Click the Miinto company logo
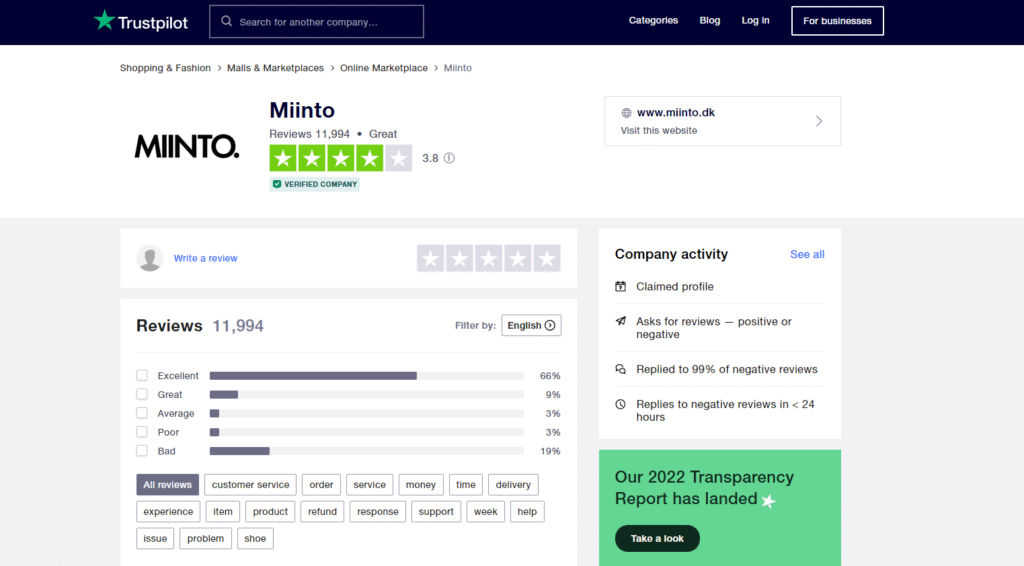The image size is (1024, 566). [x=187, y=146]
